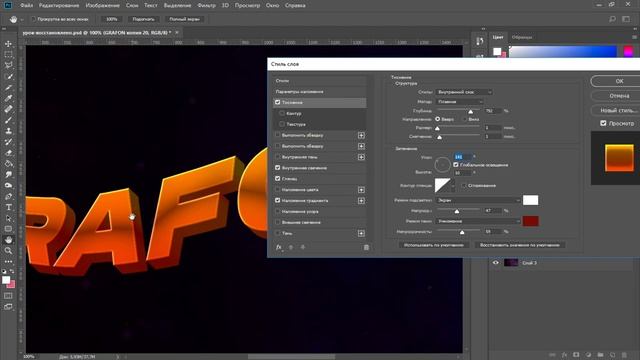Viewport: 640px width, 360px height.
Task: Click the plus icon beside Внутренняя тень
Action: click(x=361, y=157)
